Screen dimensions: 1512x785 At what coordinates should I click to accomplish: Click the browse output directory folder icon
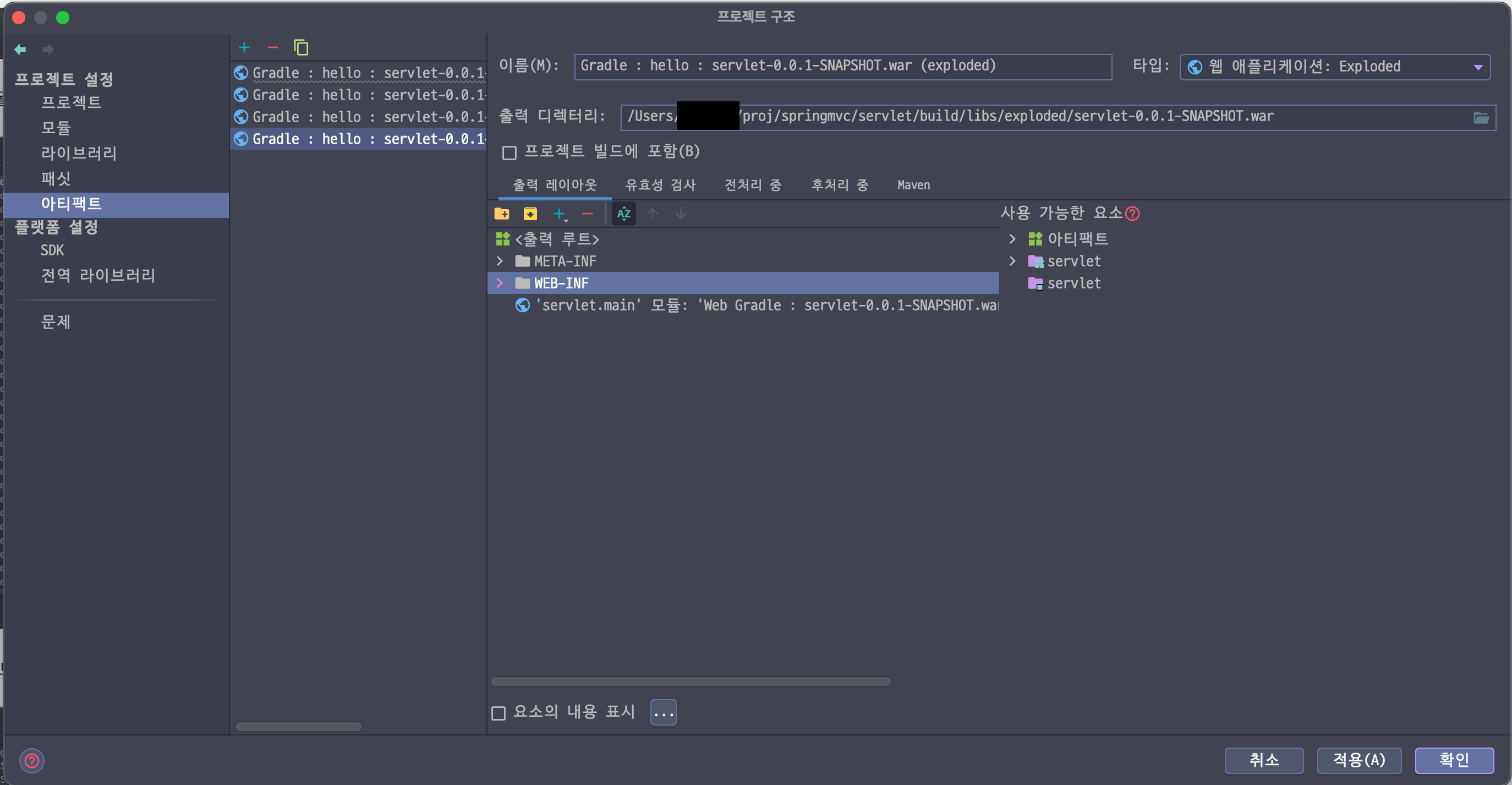1481,118
